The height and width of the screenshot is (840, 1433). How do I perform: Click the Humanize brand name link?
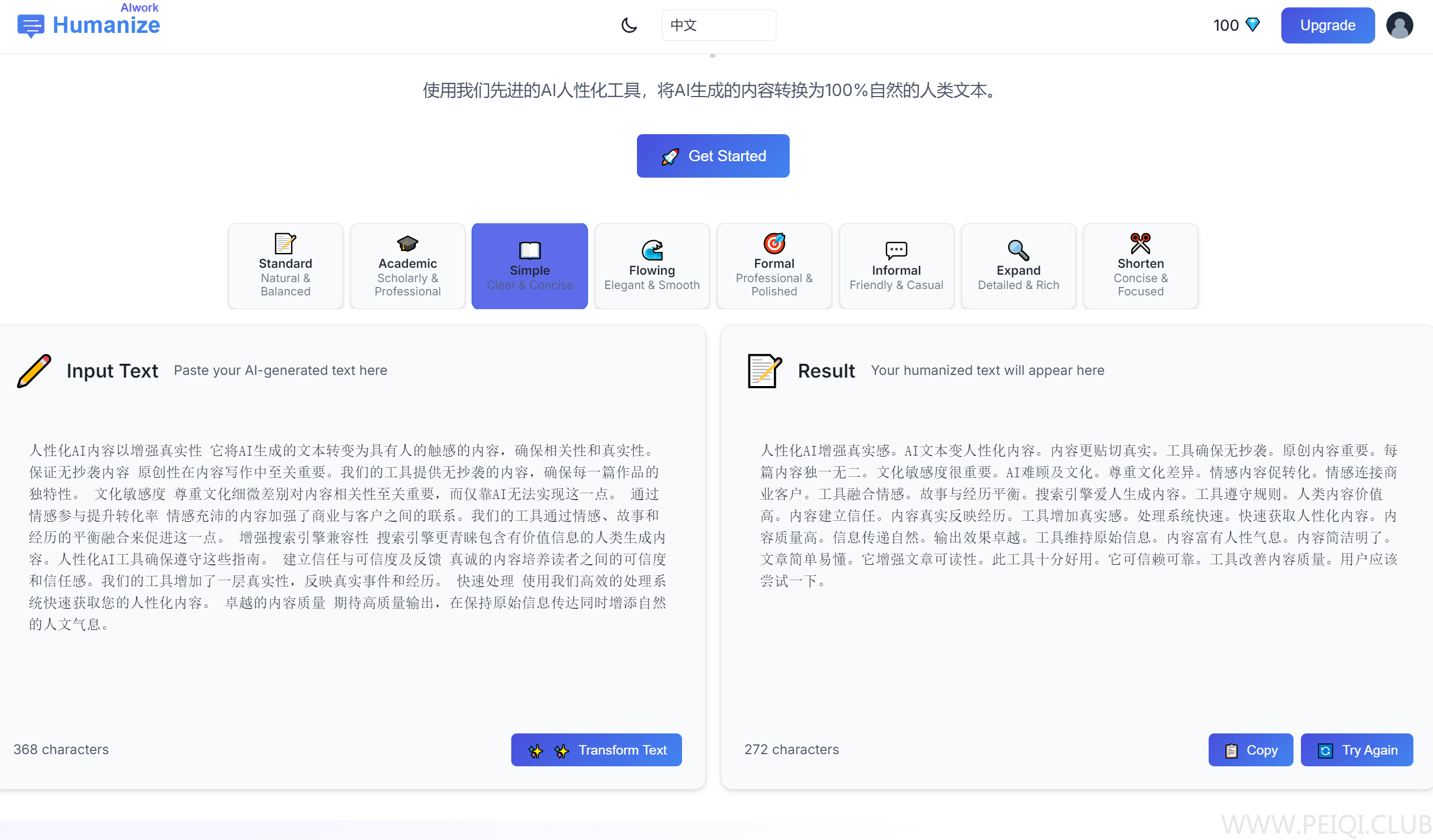pos(107,25)
